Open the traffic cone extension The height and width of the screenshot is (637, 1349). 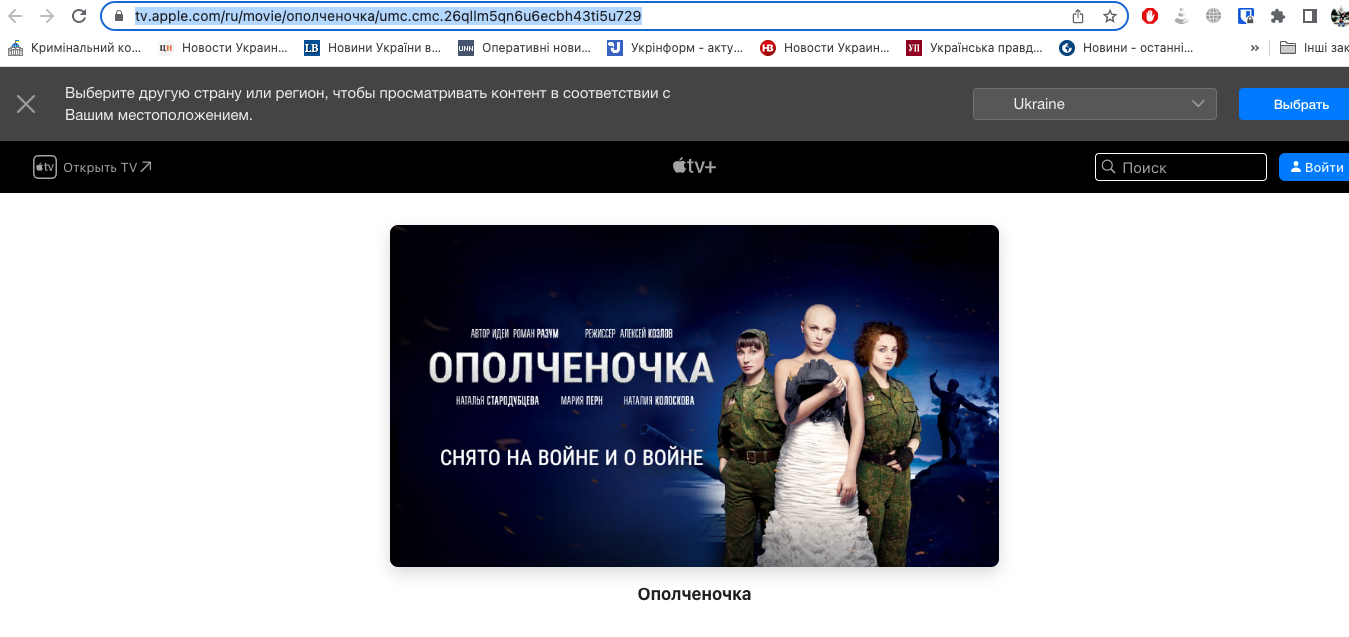click(x=1181, y=16)
